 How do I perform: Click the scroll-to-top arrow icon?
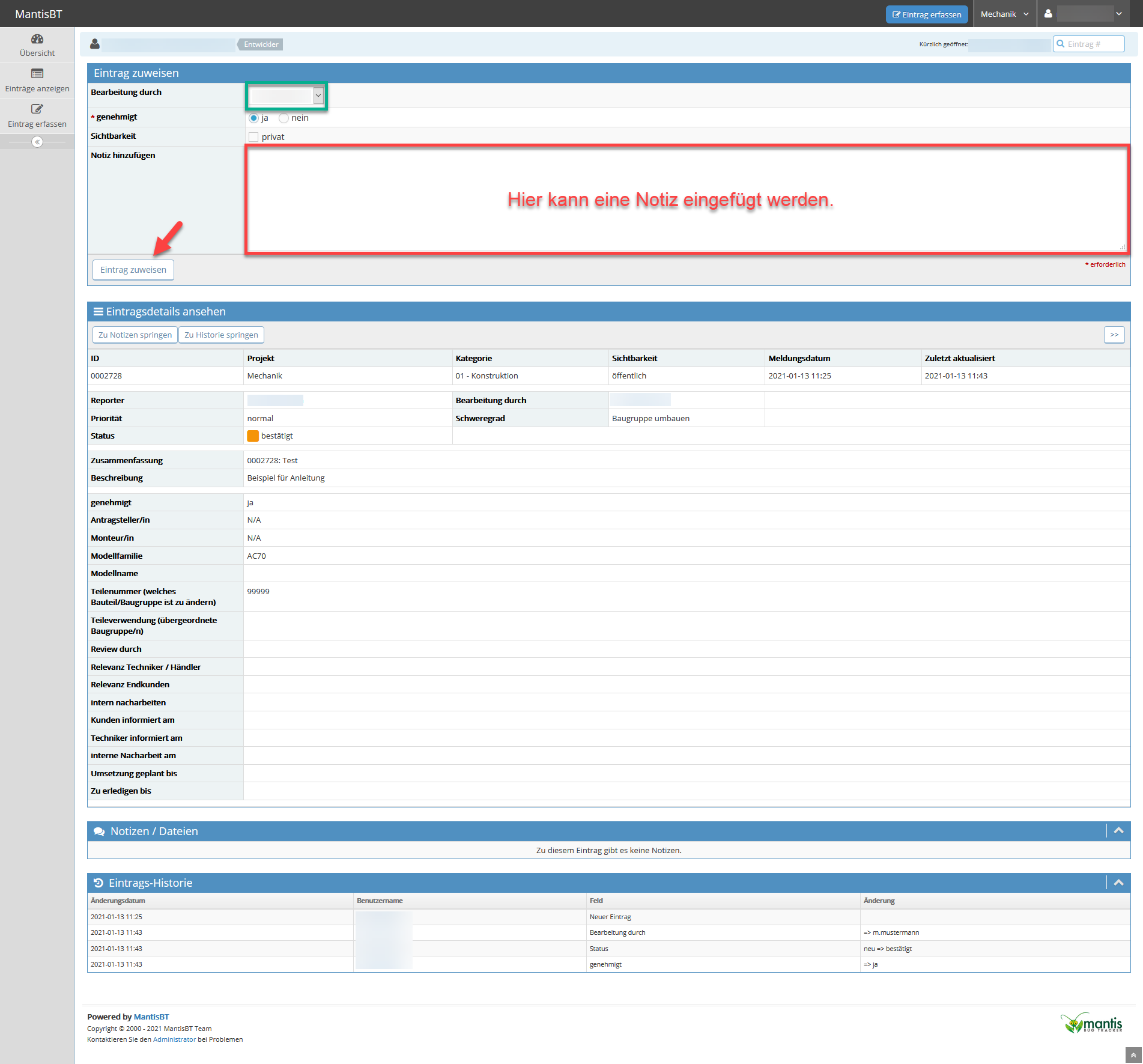click(1133, 1055)
